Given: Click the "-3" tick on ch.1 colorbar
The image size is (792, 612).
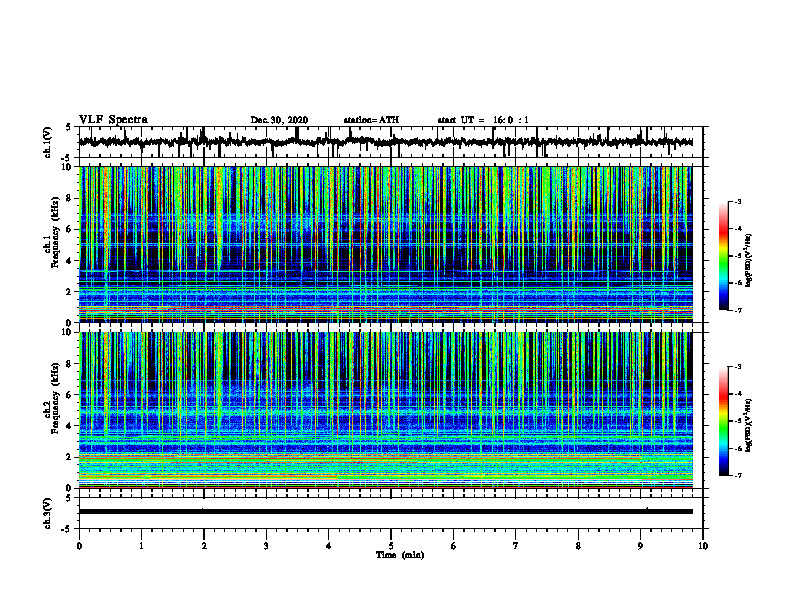Looking at the screenshot, I should tap(737, 201).
